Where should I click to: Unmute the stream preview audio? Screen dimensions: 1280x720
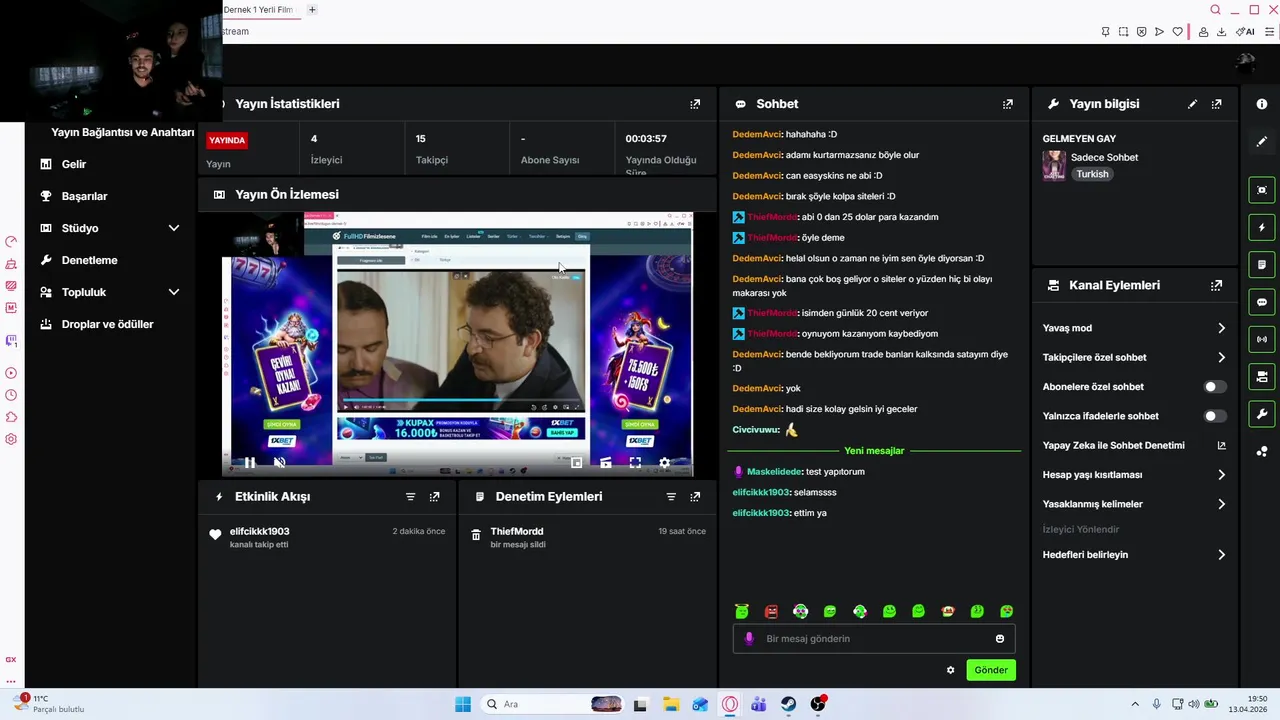point(279,463)
